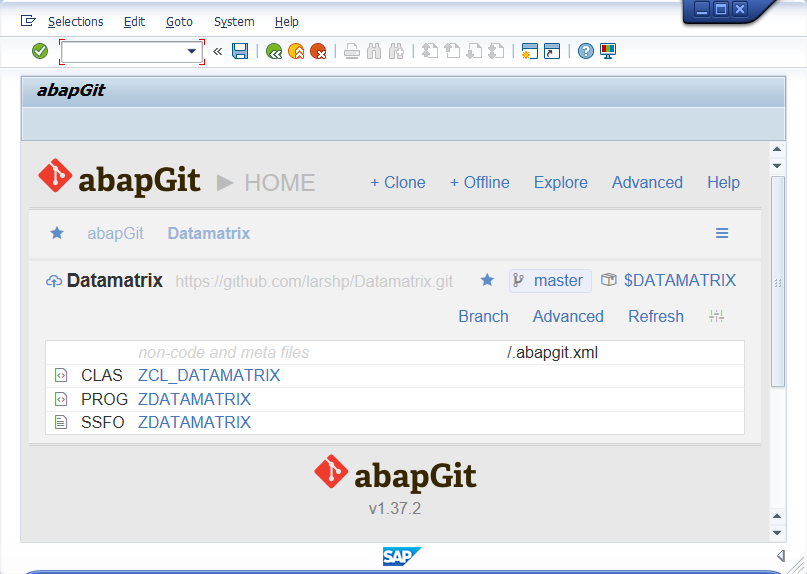Click the Print toolbar icon
807x574 pixels.
tap(352, 51)
